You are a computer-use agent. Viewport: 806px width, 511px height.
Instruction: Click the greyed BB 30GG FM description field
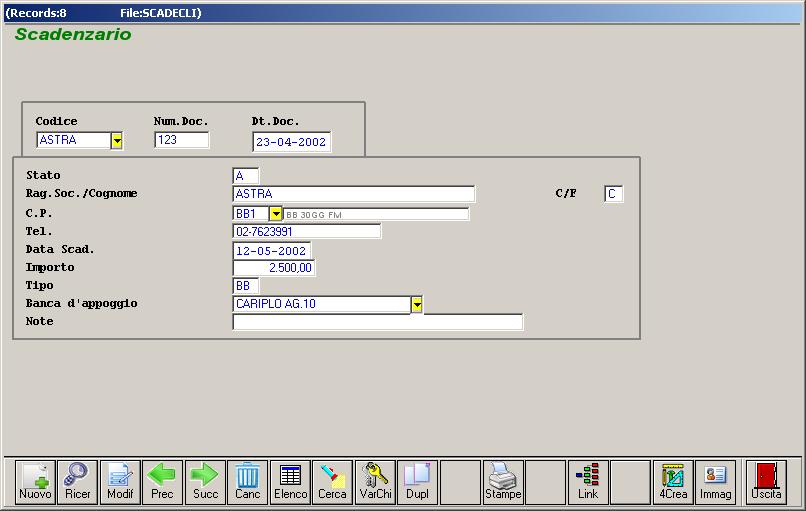tap(376, 214)
